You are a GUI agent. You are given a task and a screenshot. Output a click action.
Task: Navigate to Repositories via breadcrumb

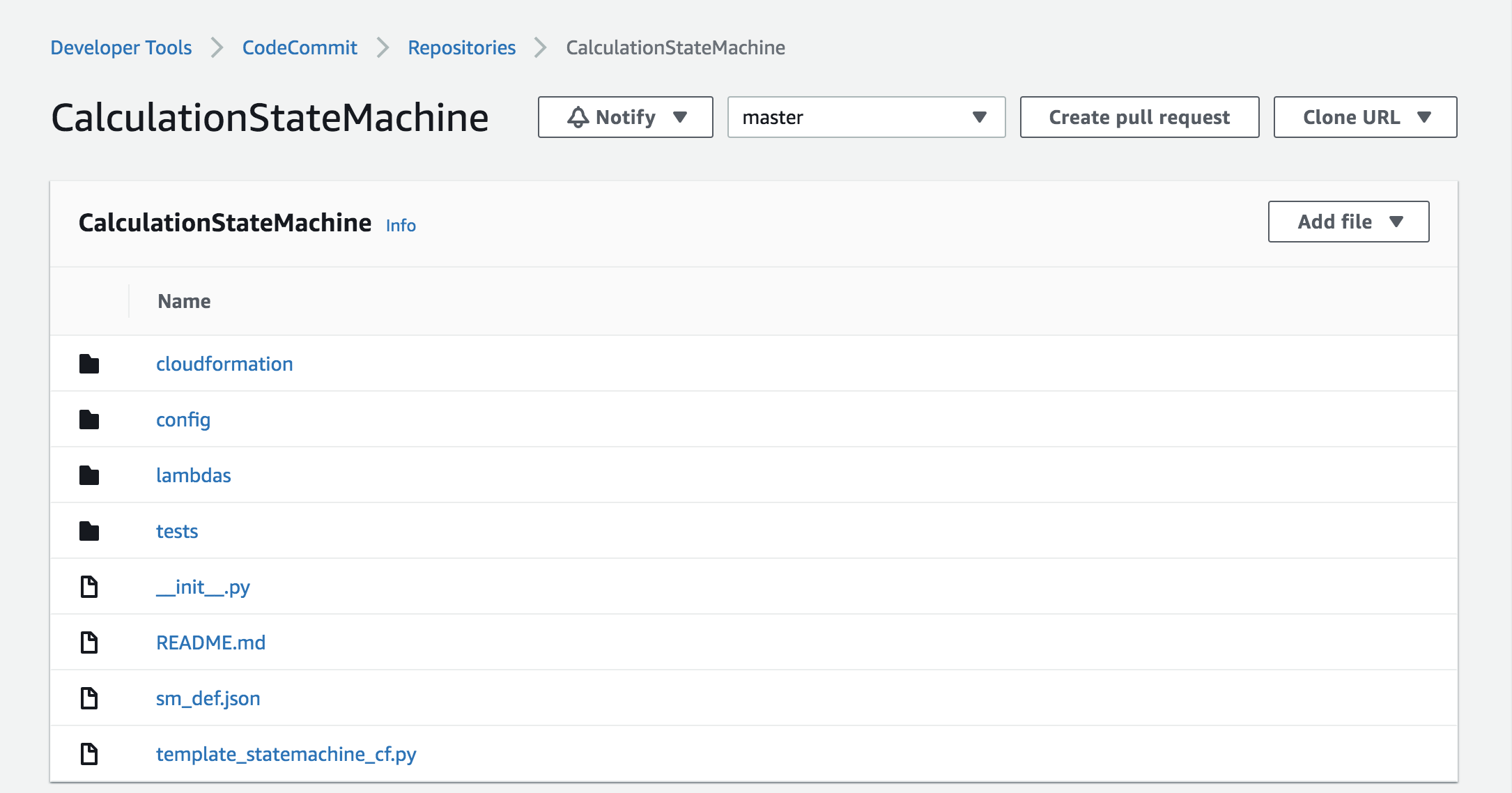pos(461,47)
